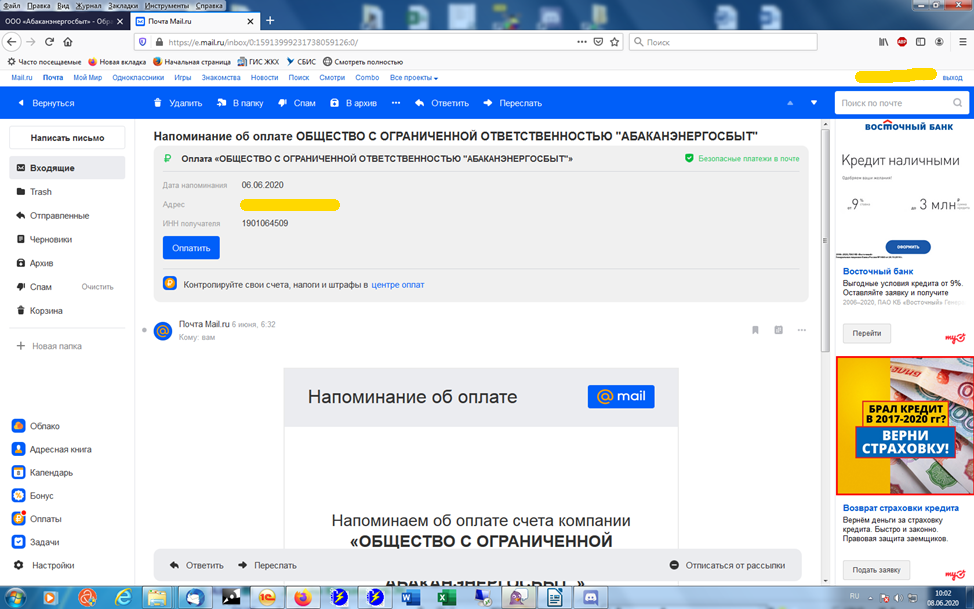Open the Firefox library icon
The width and height of the screenshot is (974, 609).
[883, 42]
